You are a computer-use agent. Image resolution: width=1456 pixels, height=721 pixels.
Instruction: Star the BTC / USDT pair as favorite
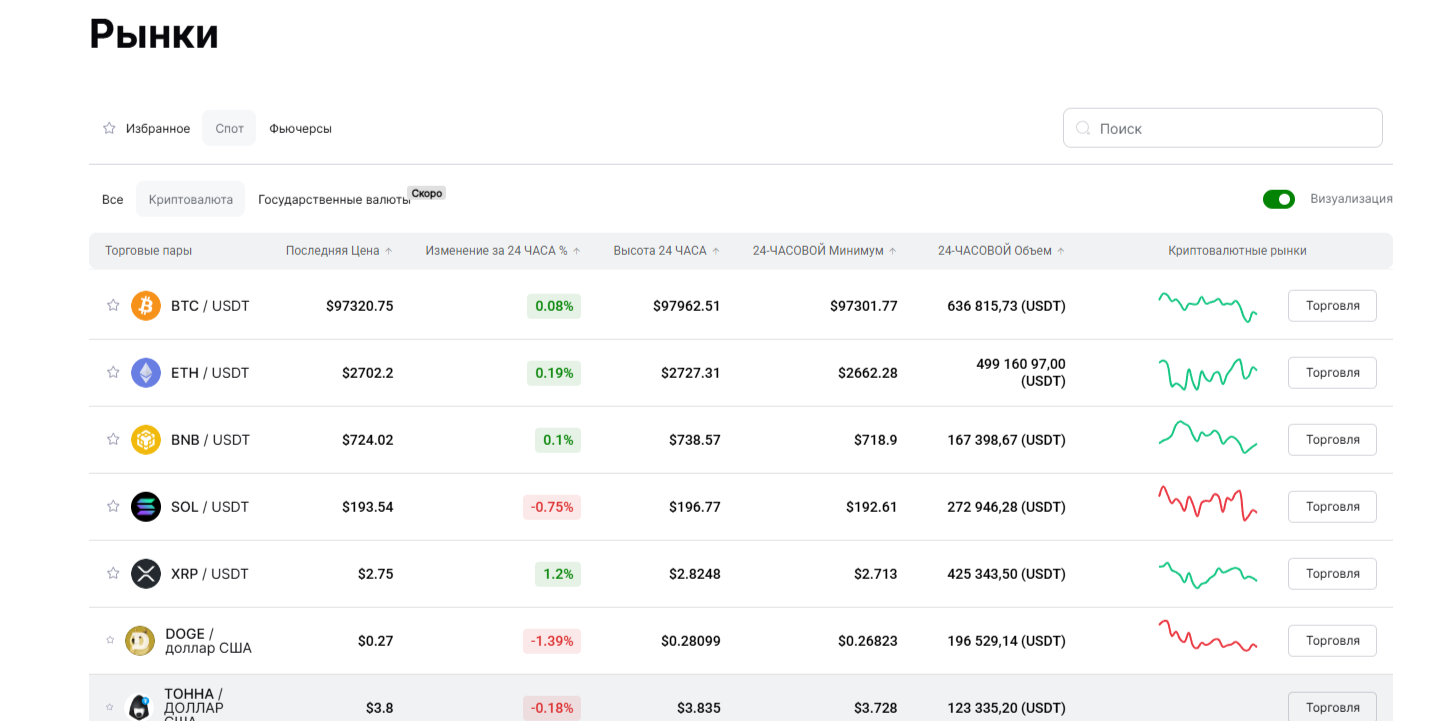click(113, 305)
